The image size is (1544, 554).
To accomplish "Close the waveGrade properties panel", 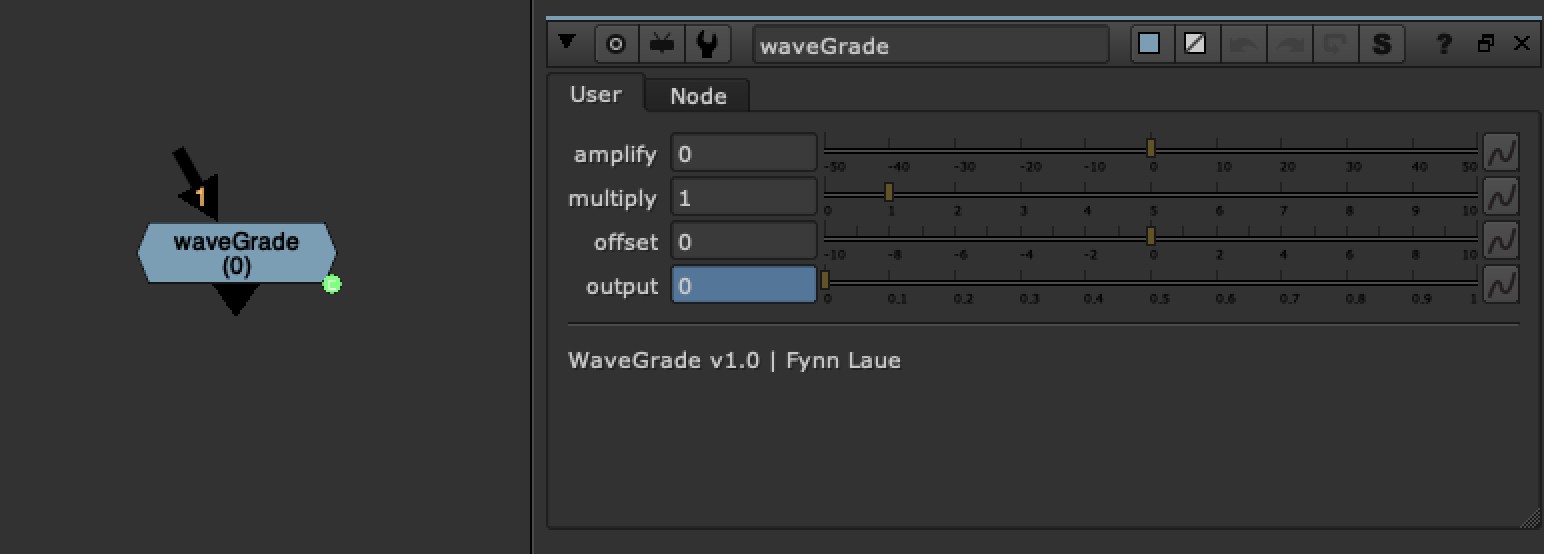I will pyautogui.click(x=1522, y=43).
